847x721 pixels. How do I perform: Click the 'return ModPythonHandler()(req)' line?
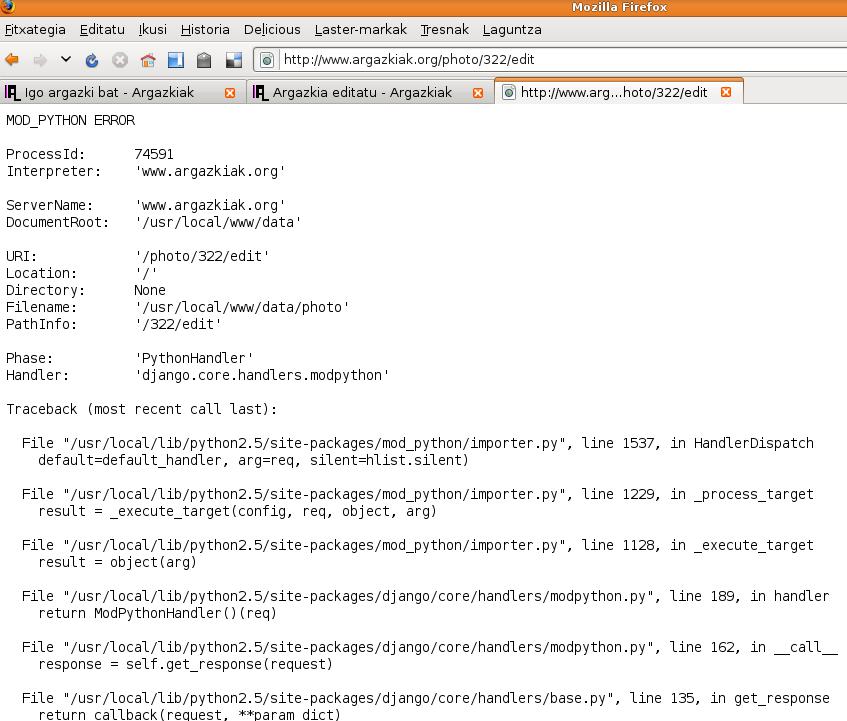[x=157, y=614]
